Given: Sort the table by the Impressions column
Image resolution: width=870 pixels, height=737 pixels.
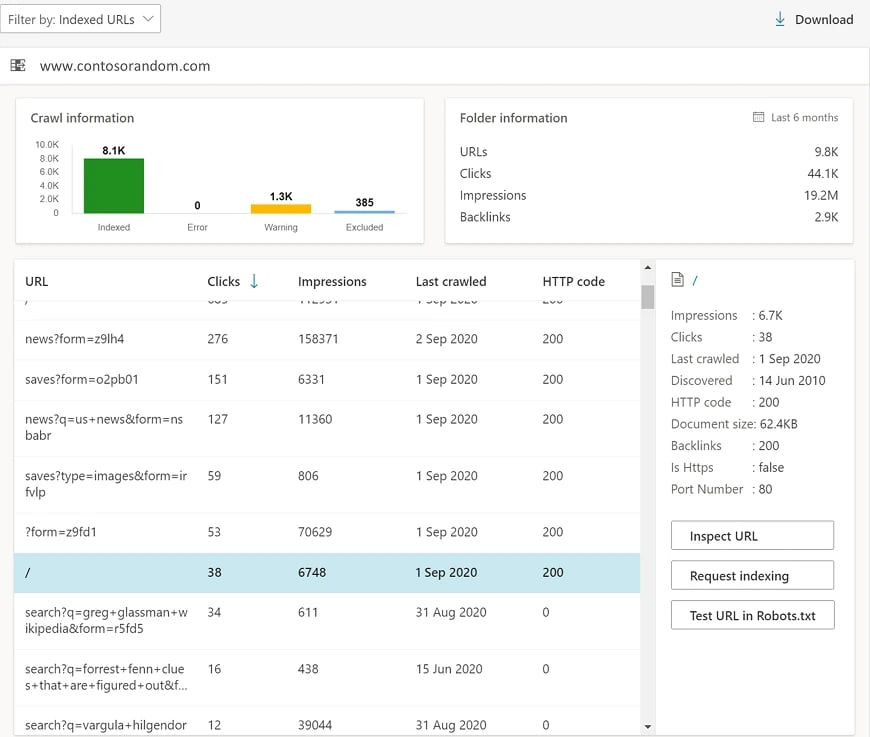Looking at the screenshot, I should pos(332,281).
